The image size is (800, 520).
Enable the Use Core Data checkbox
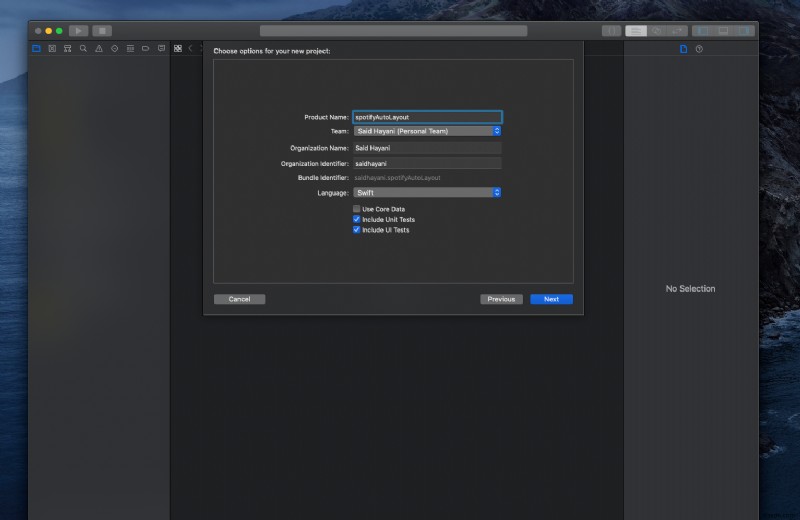[x=357, y=209]
